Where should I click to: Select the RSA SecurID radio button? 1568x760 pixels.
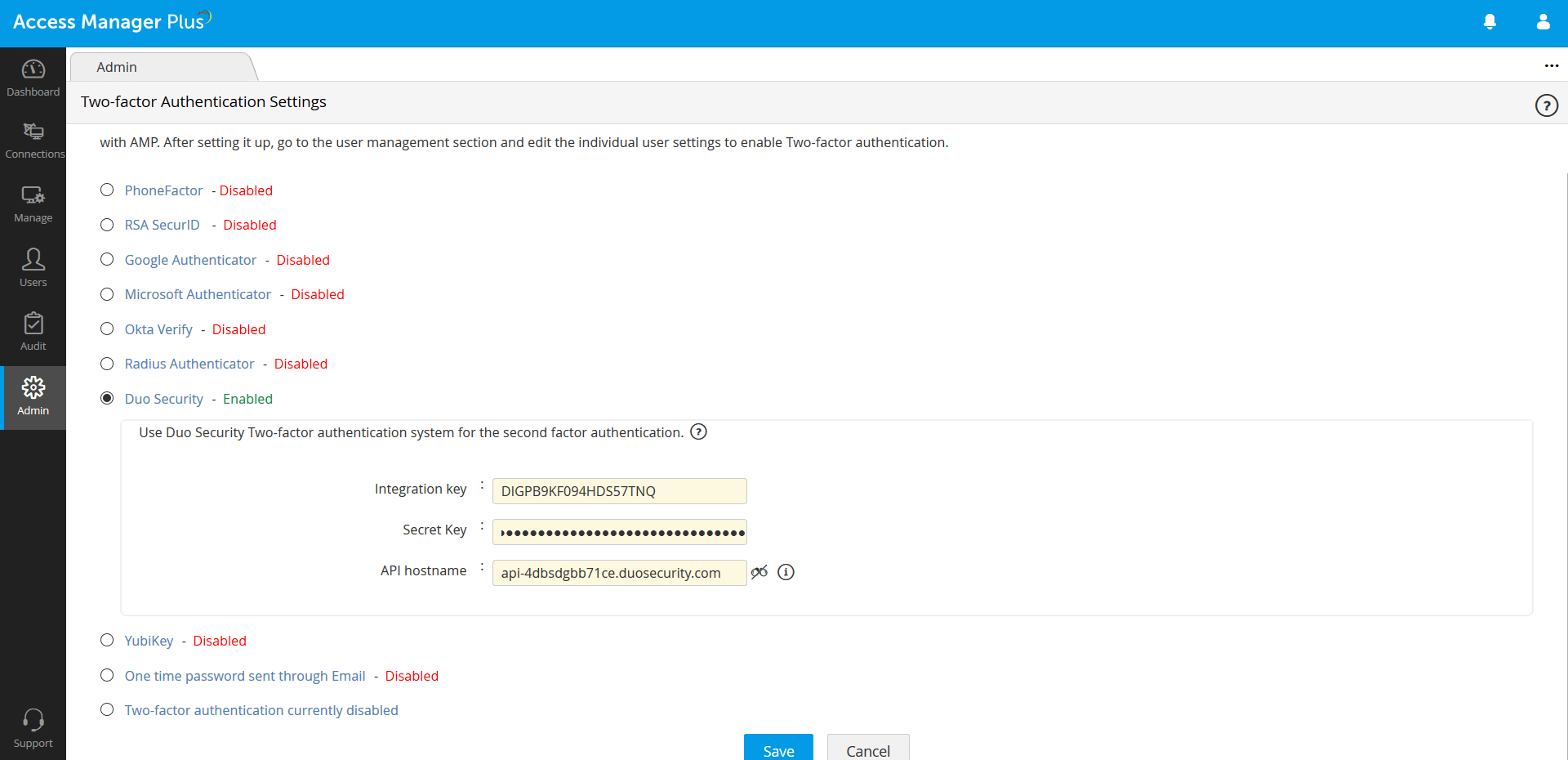(x=107, y=225)
